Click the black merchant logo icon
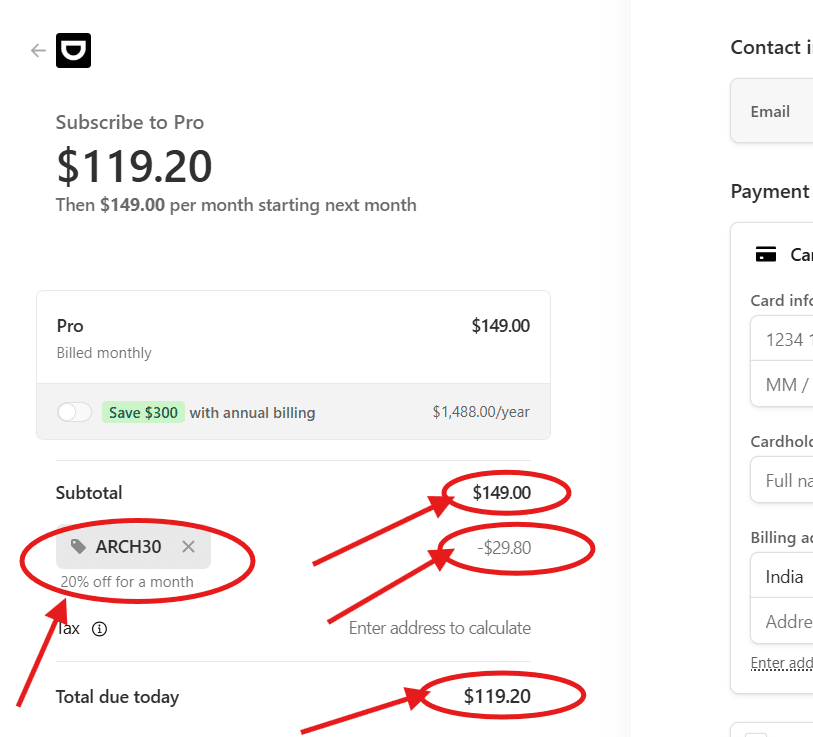Screen dimensions: 813x737 pos(73,50)
